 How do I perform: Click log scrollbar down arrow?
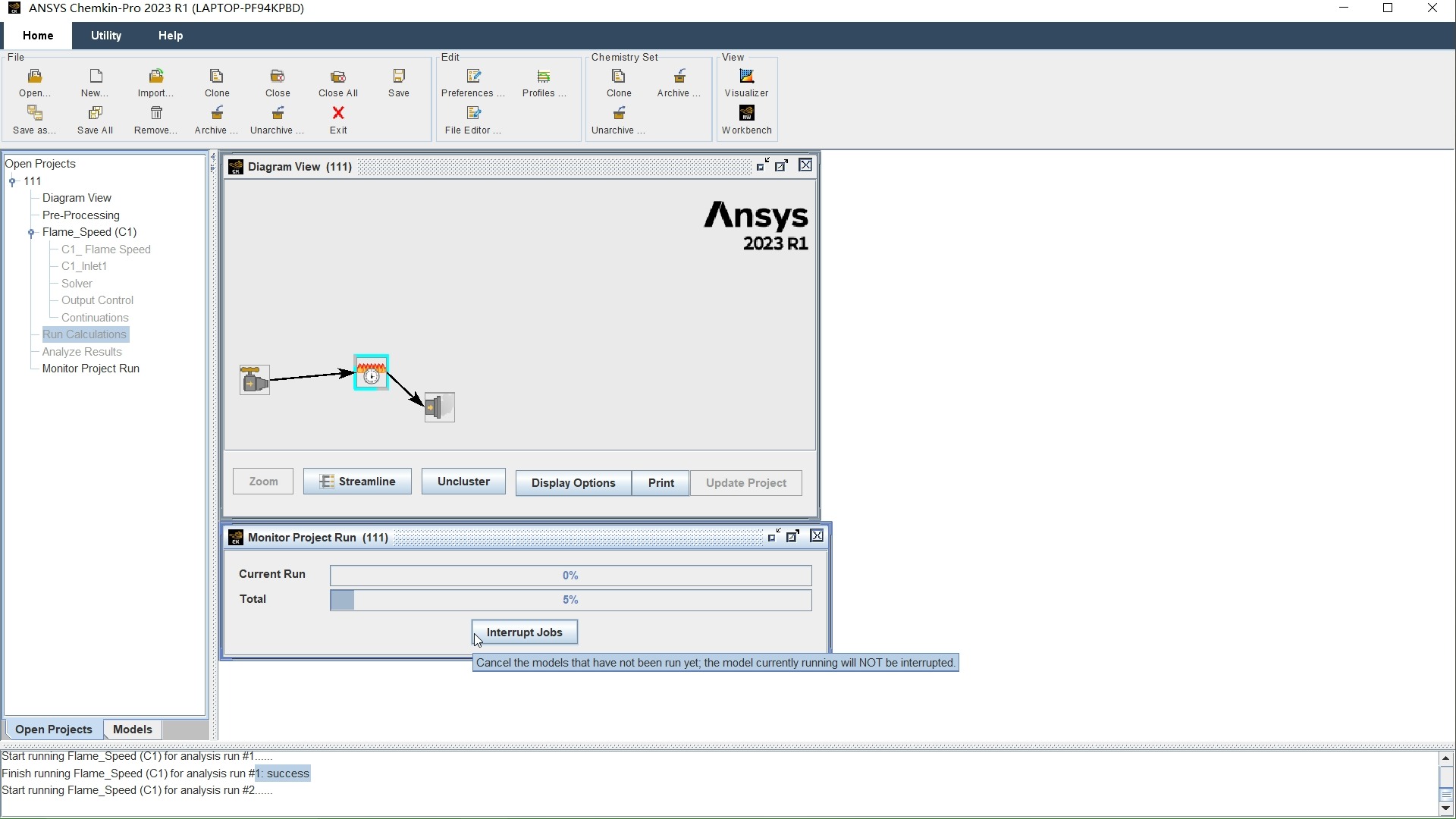pos(1445,808)
